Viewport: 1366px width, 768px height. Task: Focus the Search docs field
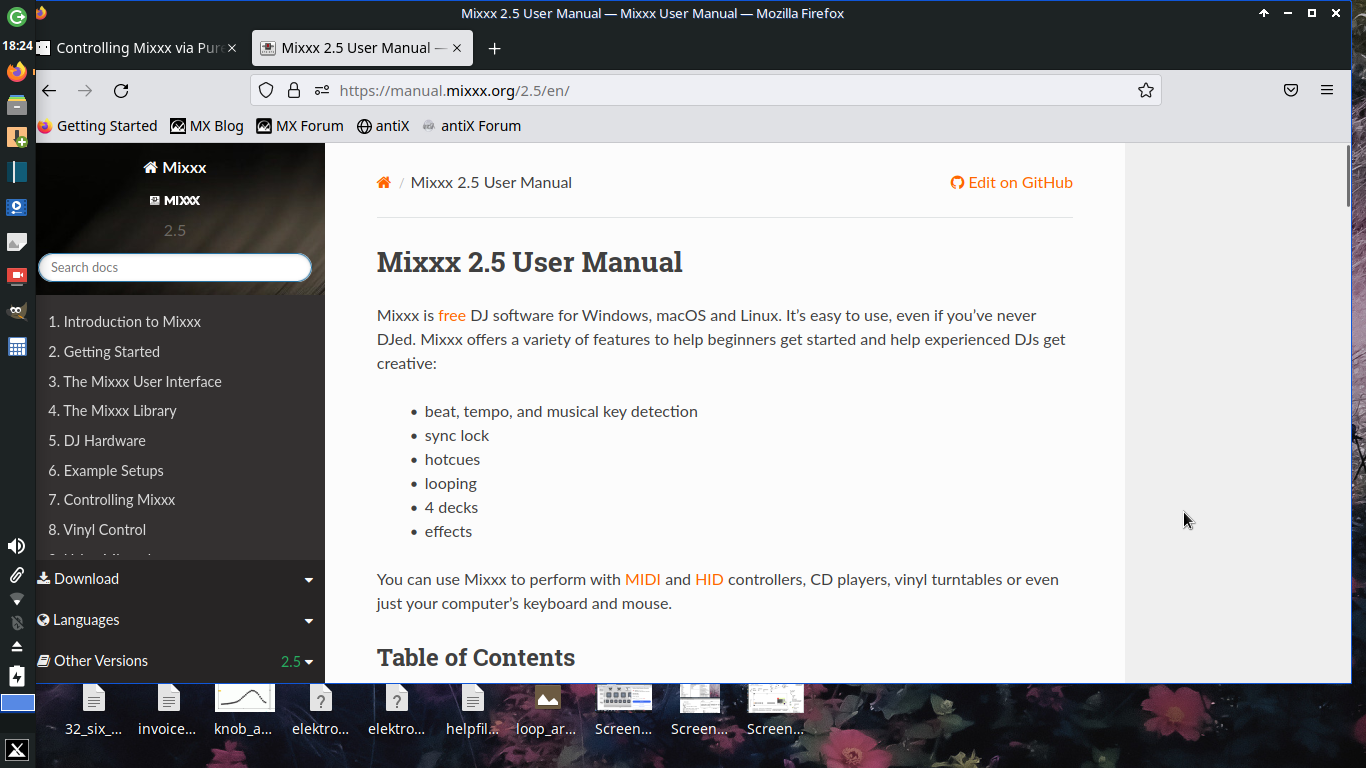(175, 267)
